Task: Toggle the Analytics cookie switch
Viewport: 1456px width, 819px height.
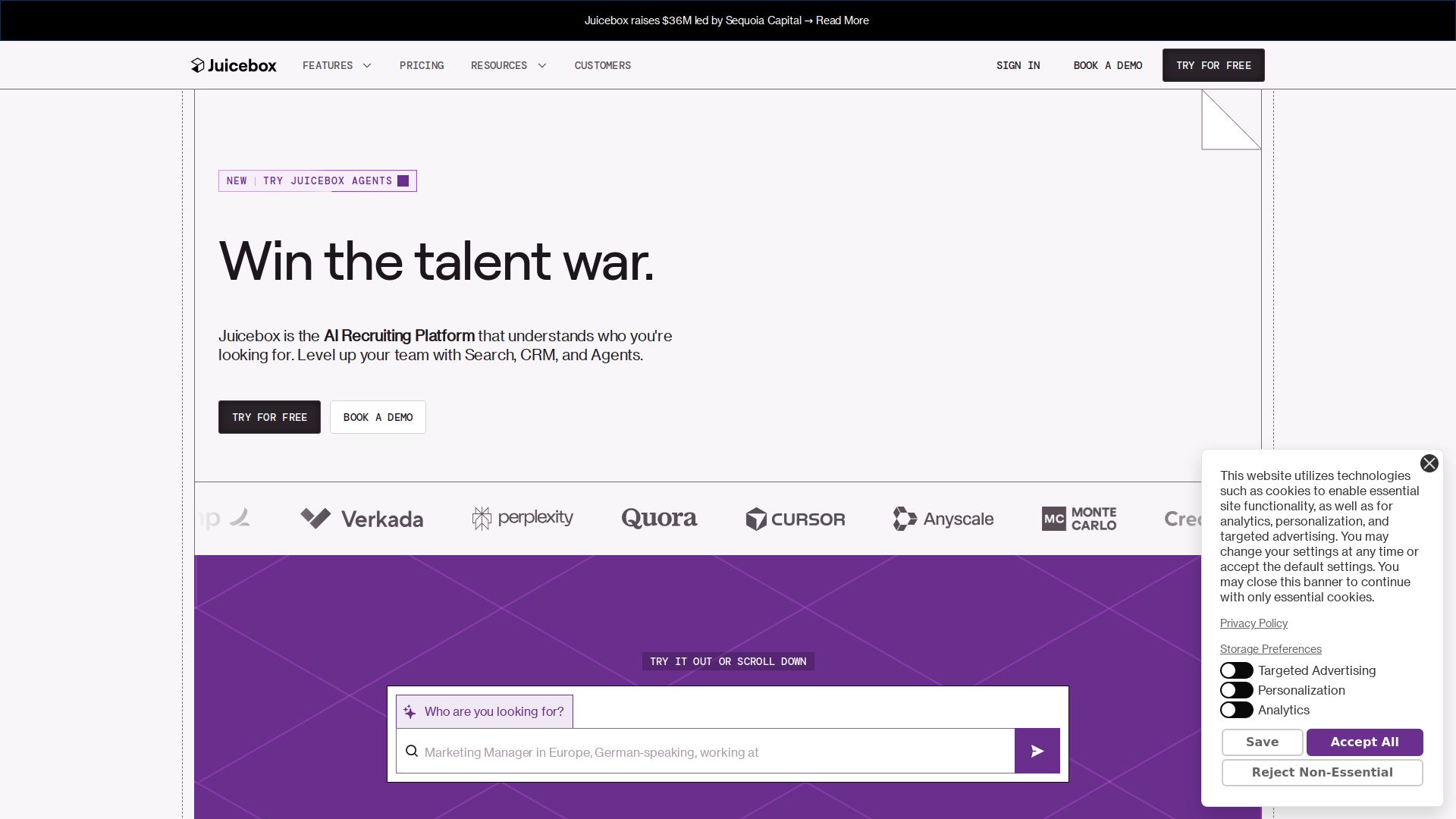Action: point(1236,710)
